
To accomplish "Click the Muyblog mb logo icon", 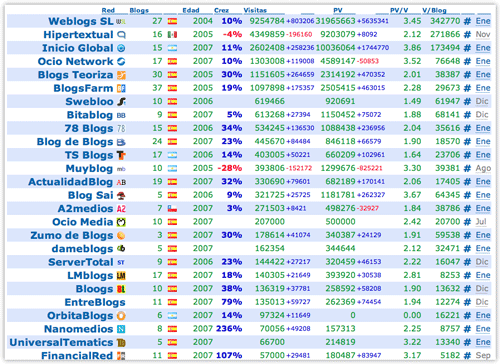I will pos(121,169).
